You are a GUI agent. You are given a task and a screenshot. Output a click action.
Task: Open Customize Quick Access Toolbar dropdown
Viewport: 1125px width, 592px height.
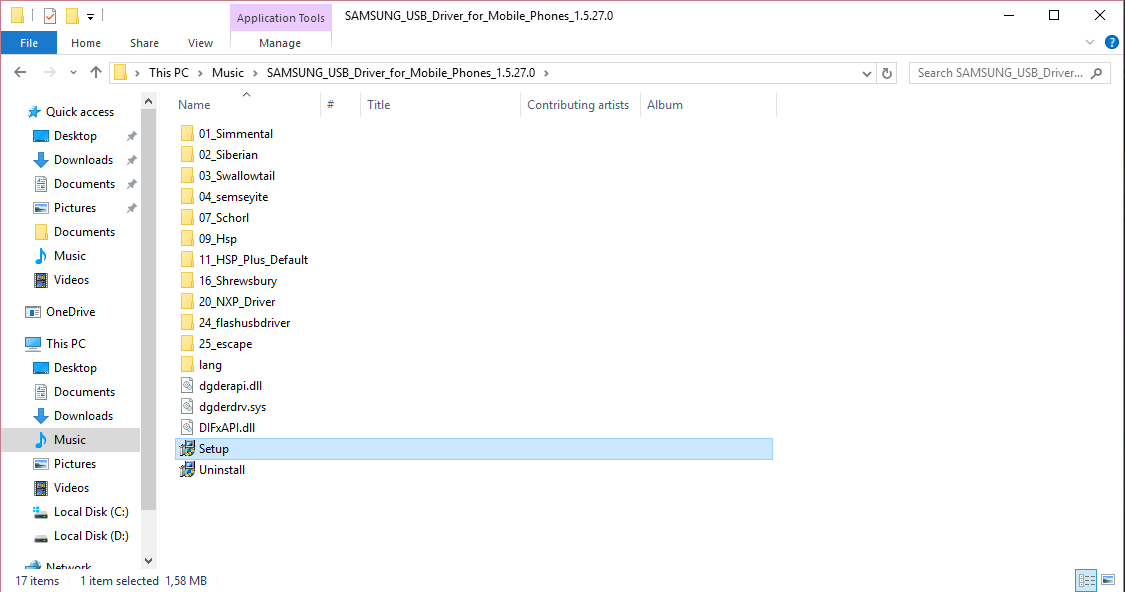click(x=90, y=17)
